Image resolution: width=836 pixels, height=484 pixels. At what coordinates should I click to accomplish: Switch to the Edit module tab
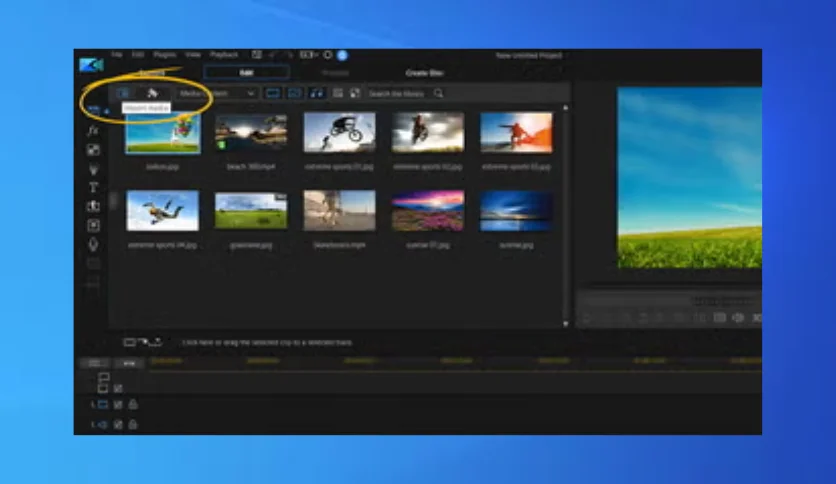coord(246,72)
